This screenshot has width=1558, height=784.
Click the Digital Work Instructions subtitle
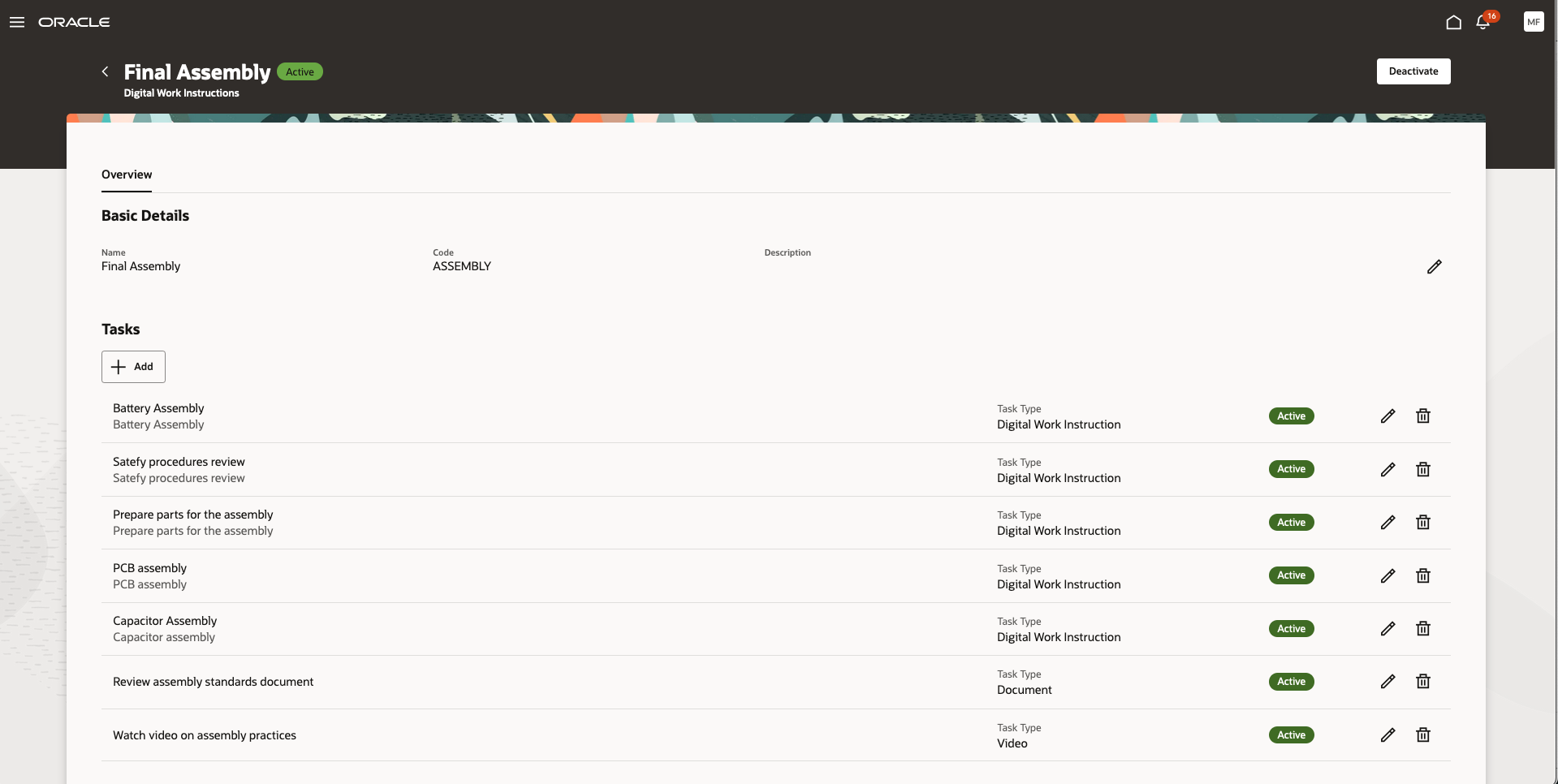pyautogui.click(x=181, y=93)
